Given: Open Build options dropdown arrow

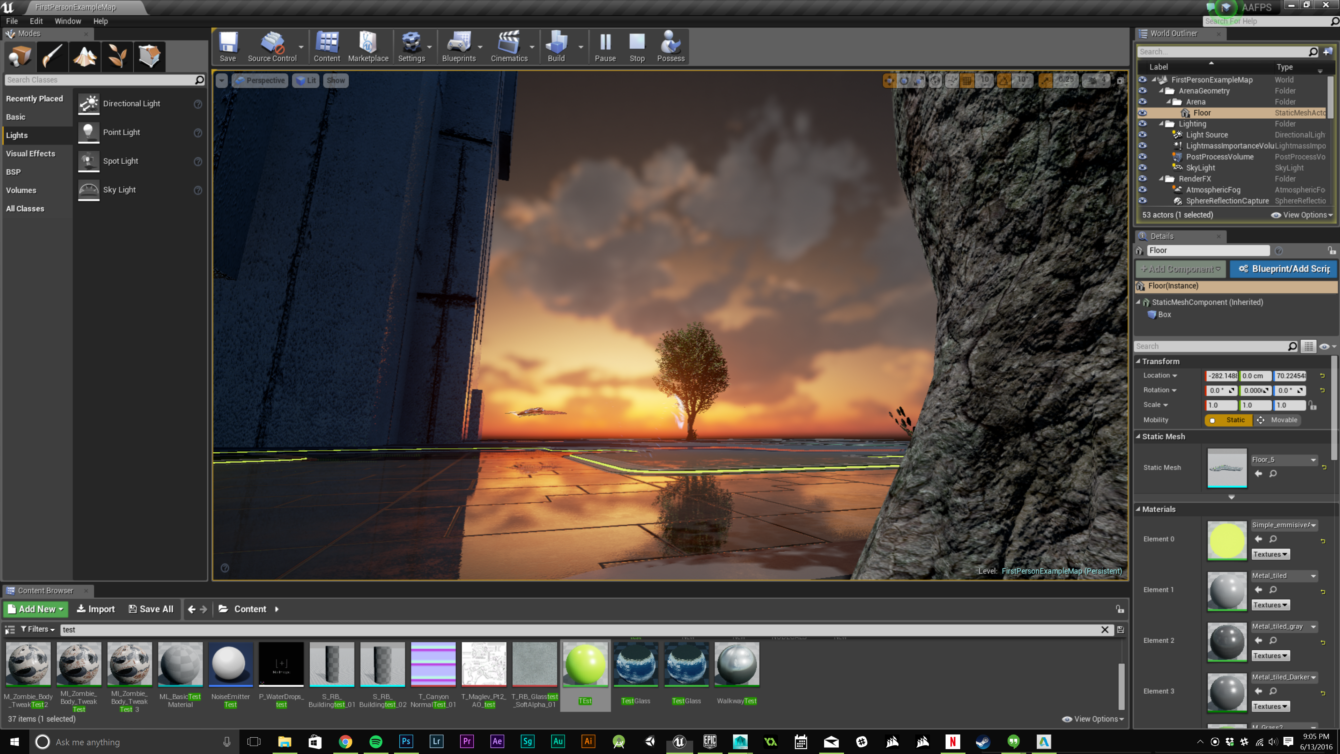Looking at the screenshot, I should click(x=579, y=46).
